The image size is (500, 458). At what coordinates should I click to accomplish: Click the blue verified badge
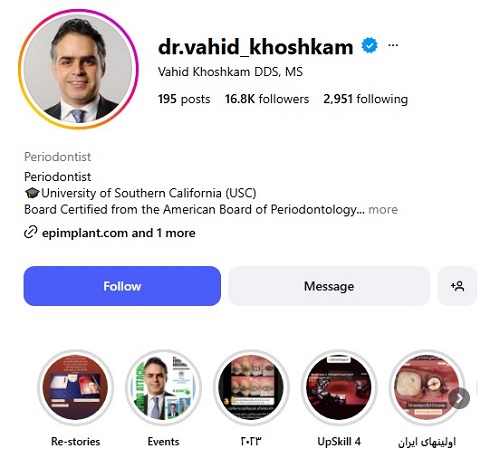point(369,45)
